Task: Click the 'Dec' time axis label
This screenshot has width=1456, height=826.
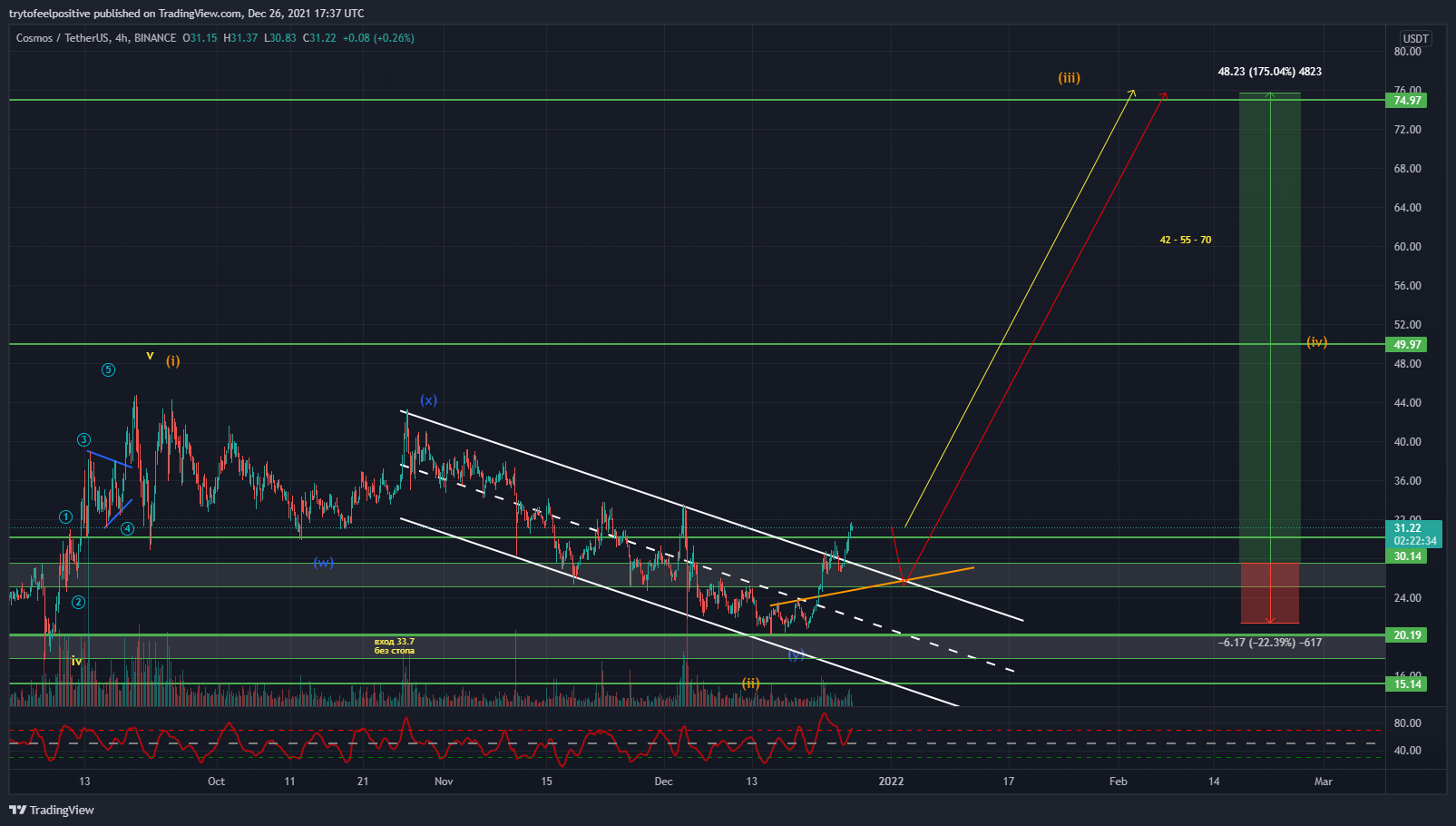Action: point(664,782)
